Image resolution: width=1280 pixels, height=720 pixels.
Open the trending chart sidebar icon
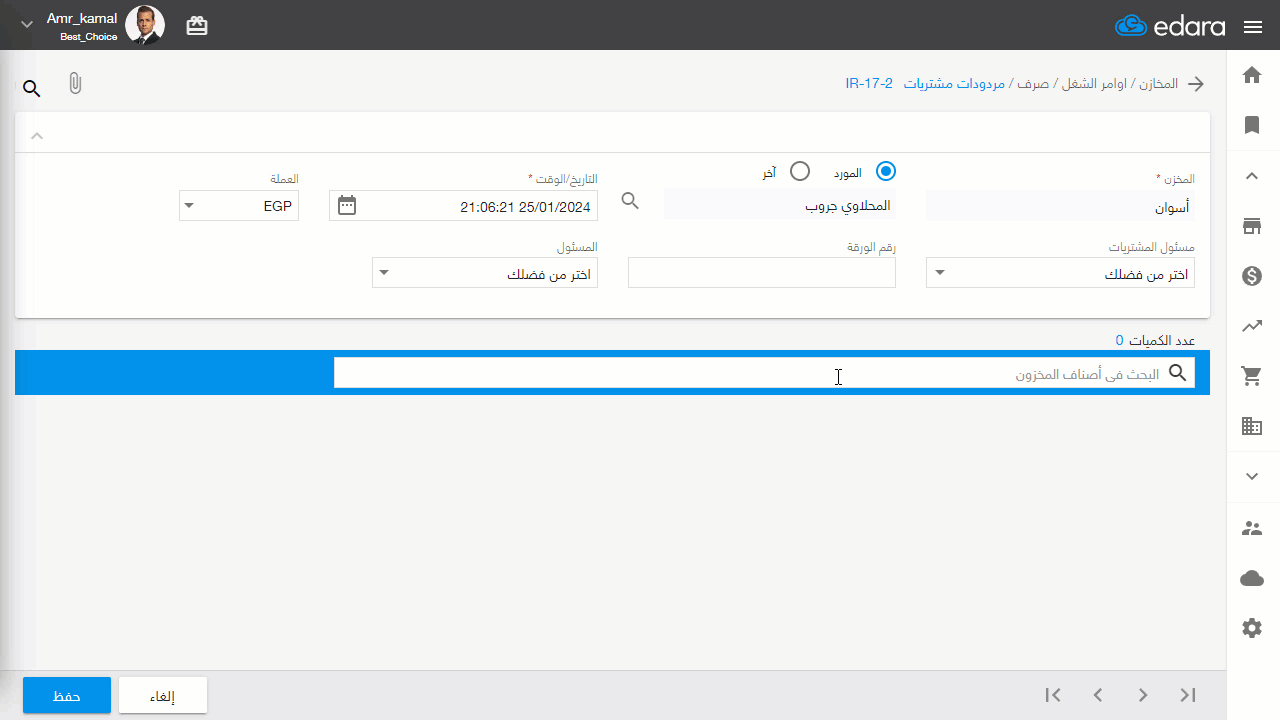(1251, 326)
